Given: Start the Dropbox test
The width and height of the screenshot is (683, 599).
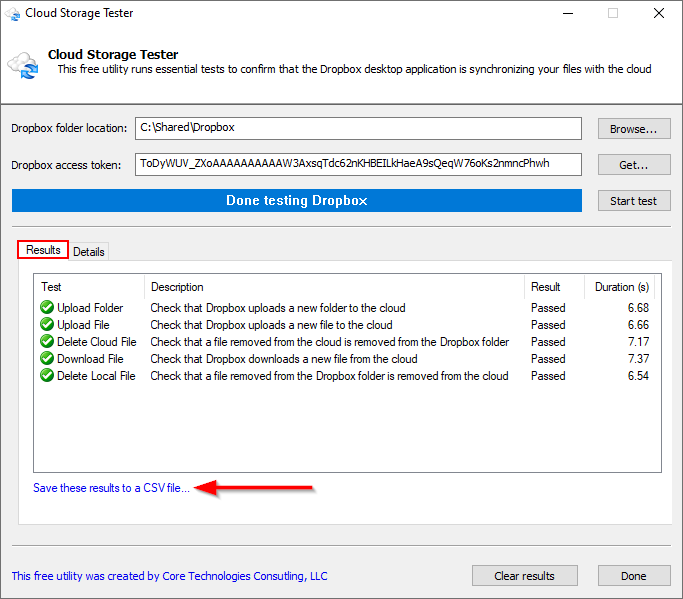Looking at the screenshot, I should [634, 201].
